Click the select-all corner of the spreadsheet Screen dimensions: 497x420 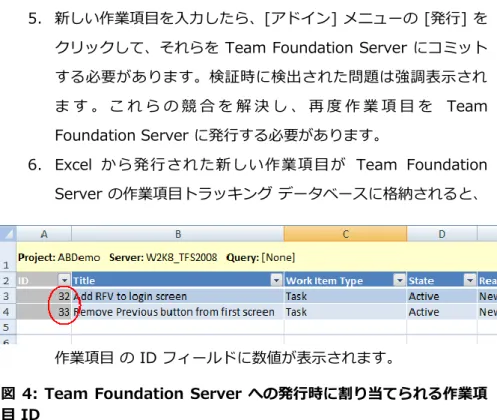coord(8,234)
